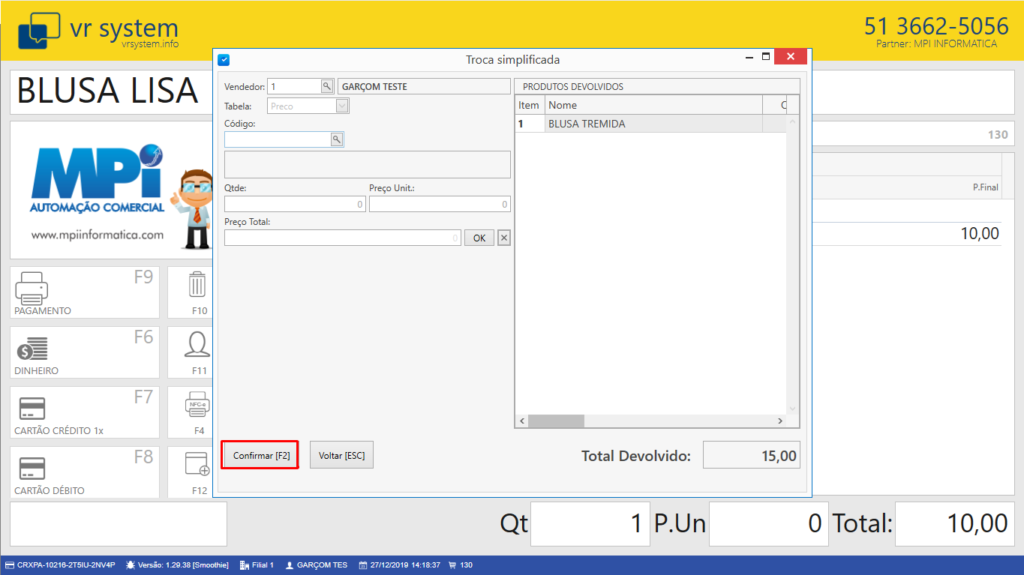The width and height of the screenshot is (1024, 575).
Task: Choose the Cartão Crédito 1x card icon
Action: (32, 408)
